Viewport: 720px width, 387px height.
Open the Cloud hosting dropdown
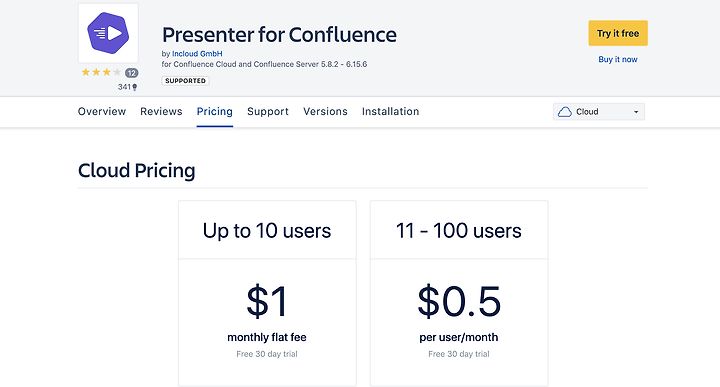[x=599, y=112]
